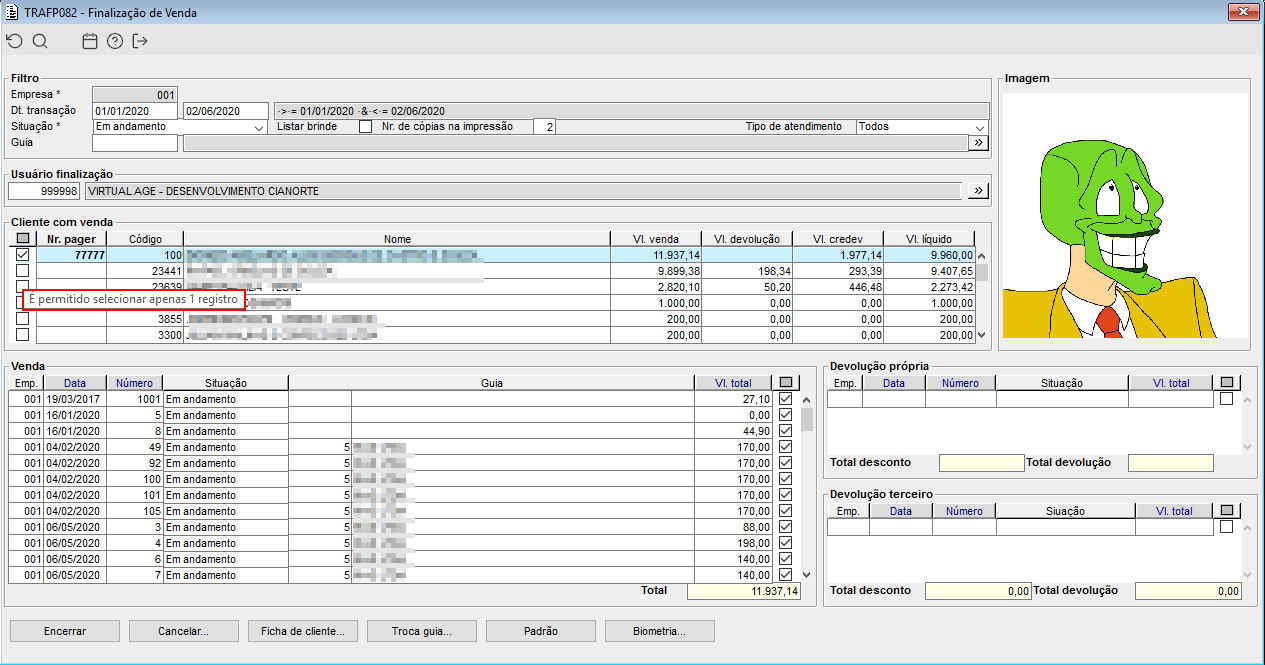1265x665 pixels.
Task: Select the Venda row dated 19/03/2017
Action: click(x=391, y=399)
